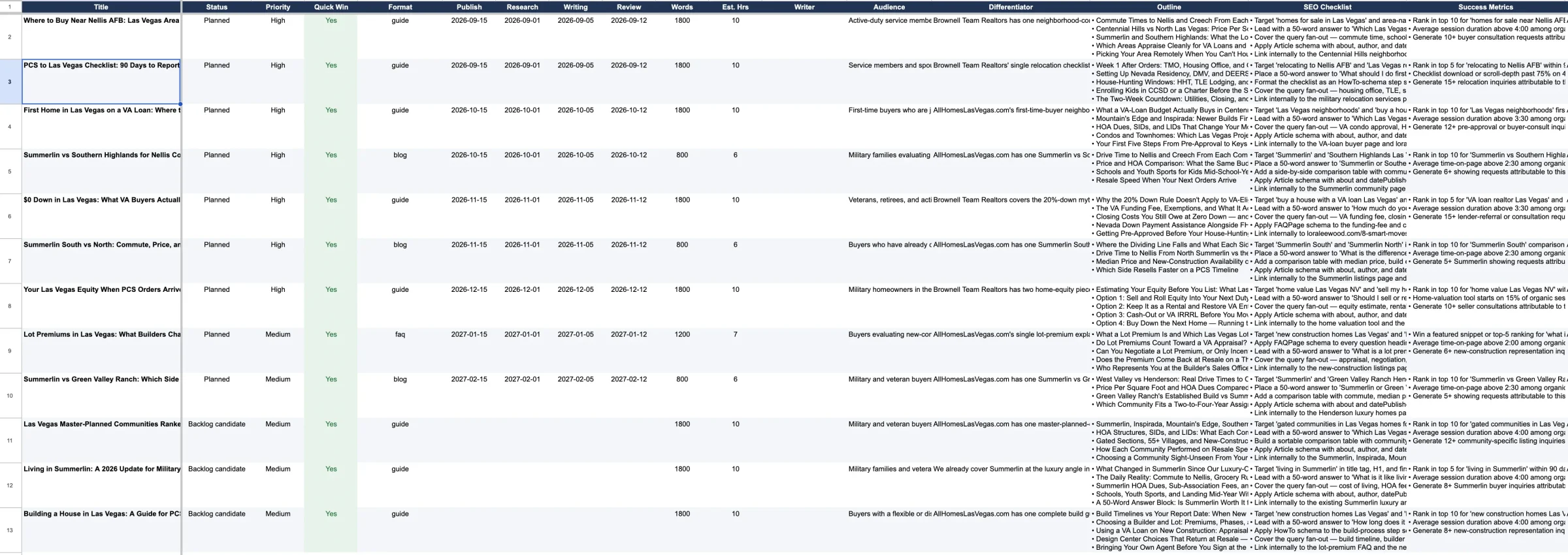1568x555 pixels.
Task: Select row number 3 header
Action: pyautogui.click(x=10, y=82)
